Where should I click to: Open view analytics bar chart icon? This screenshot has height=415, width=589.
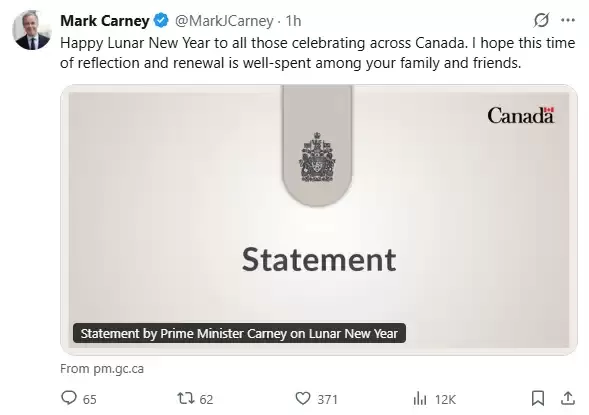click(x=420, y=398)
